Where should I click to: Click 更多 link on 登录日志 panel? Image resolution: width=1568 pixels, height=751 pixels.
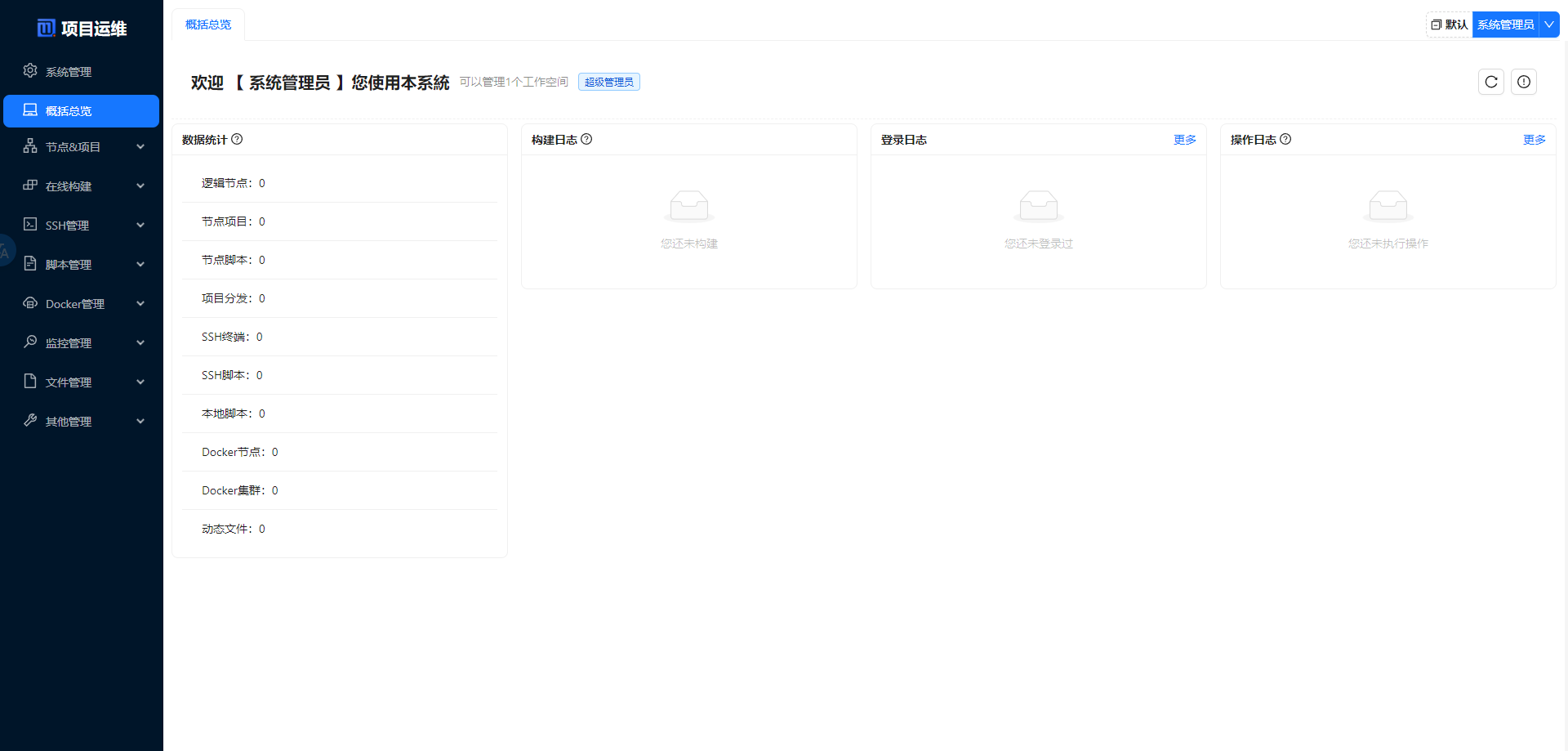pos(1185,140)
